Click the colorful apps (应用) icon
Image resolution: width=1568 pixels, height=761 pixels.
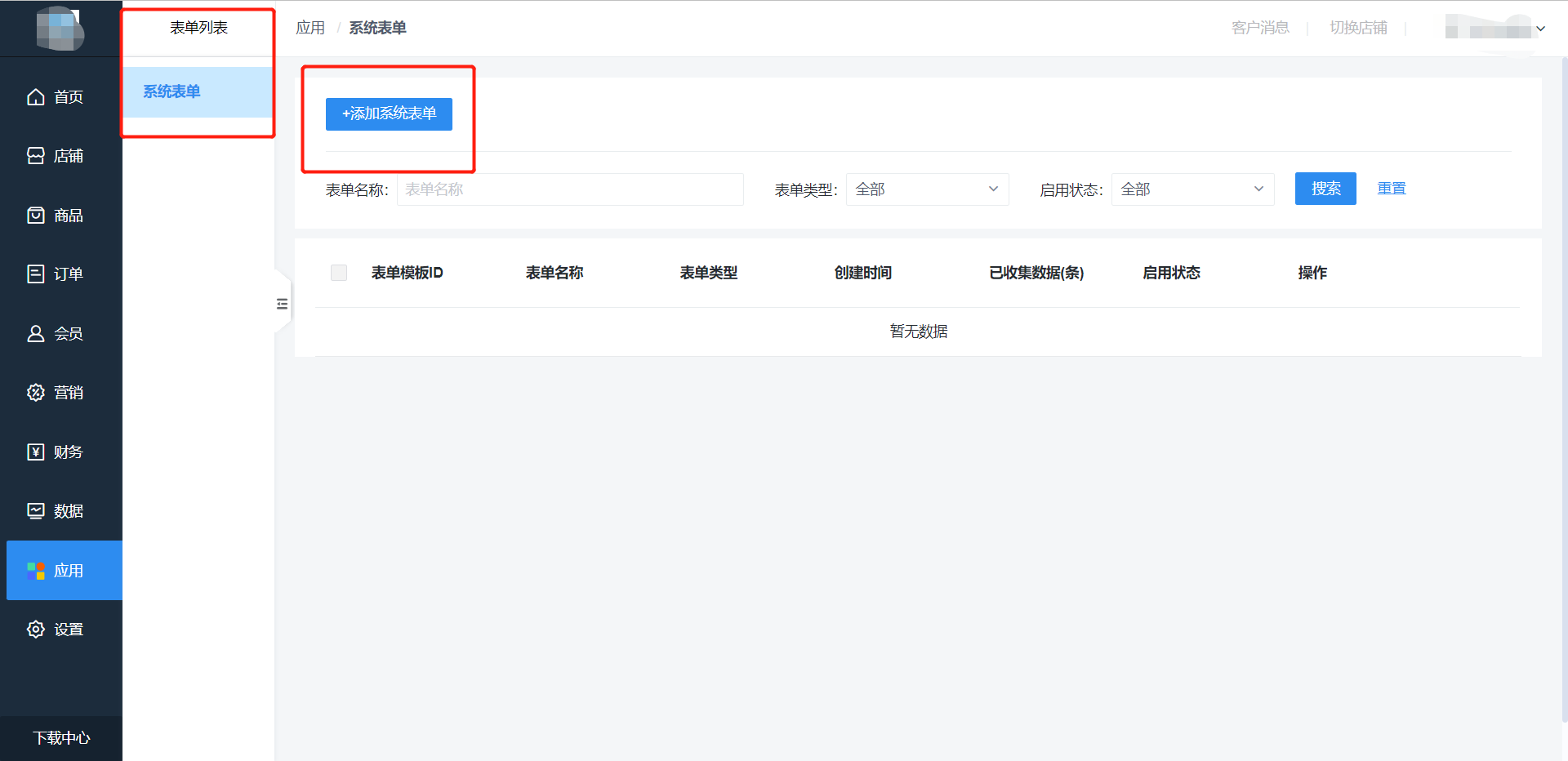[36, 571]
